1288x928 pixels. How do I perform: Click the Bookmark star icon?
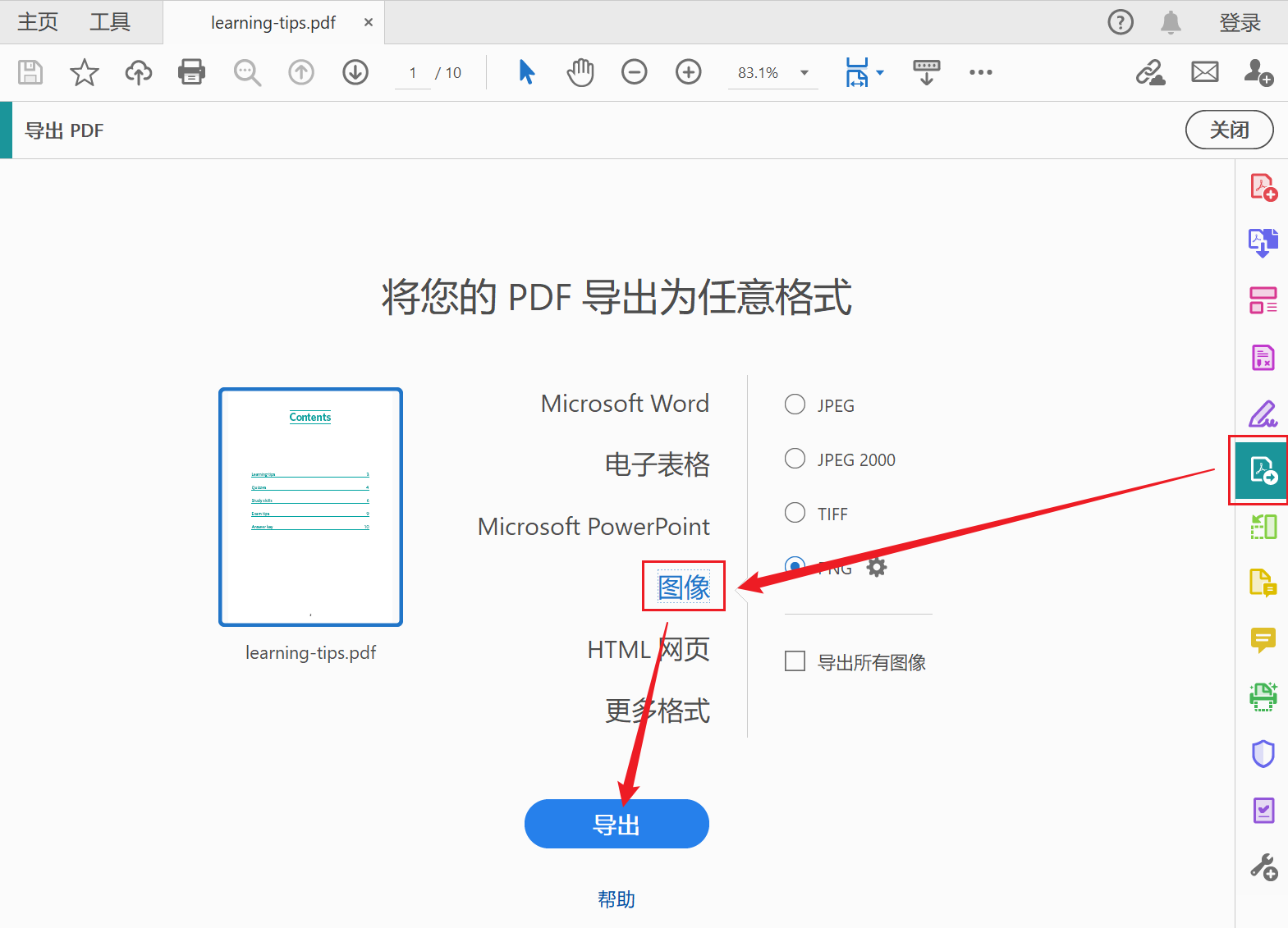[85, 72]
